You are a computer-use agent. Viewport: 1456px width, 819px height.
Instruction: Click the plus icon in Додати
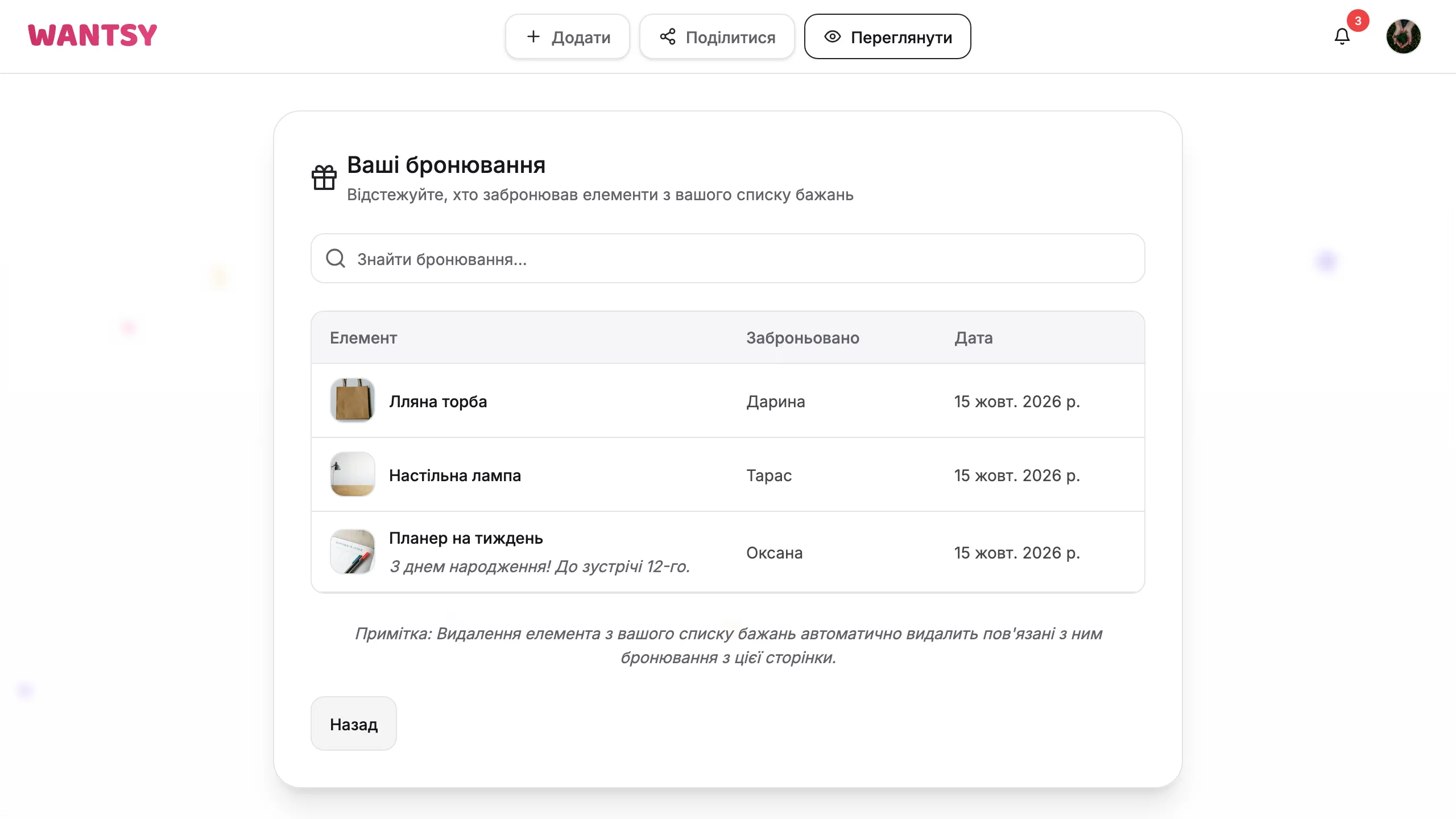point(533,36)
